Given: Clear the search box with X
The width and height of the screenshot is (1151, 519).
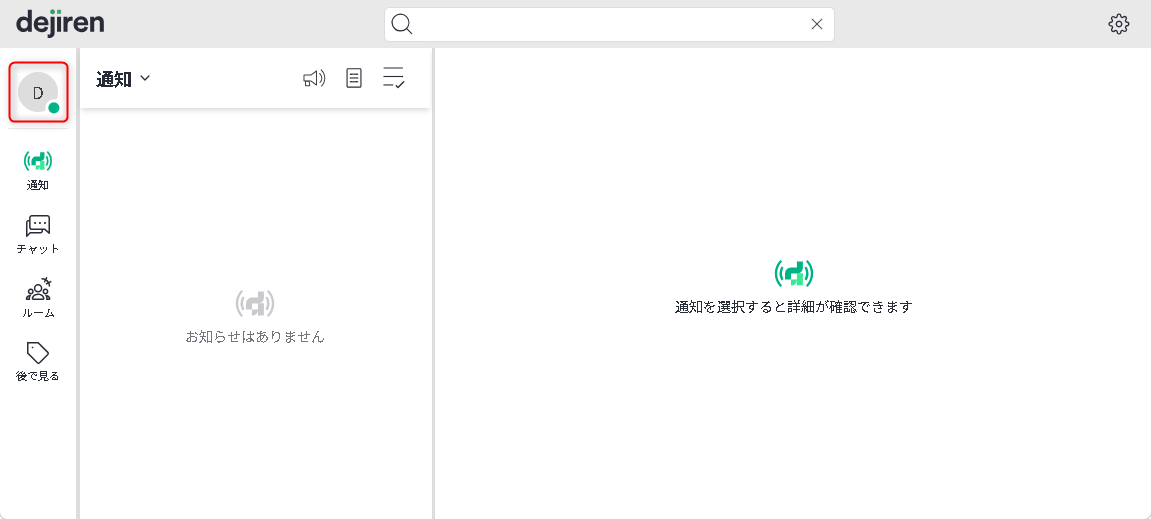Looking at the screenshot, I should pos(817,24).
